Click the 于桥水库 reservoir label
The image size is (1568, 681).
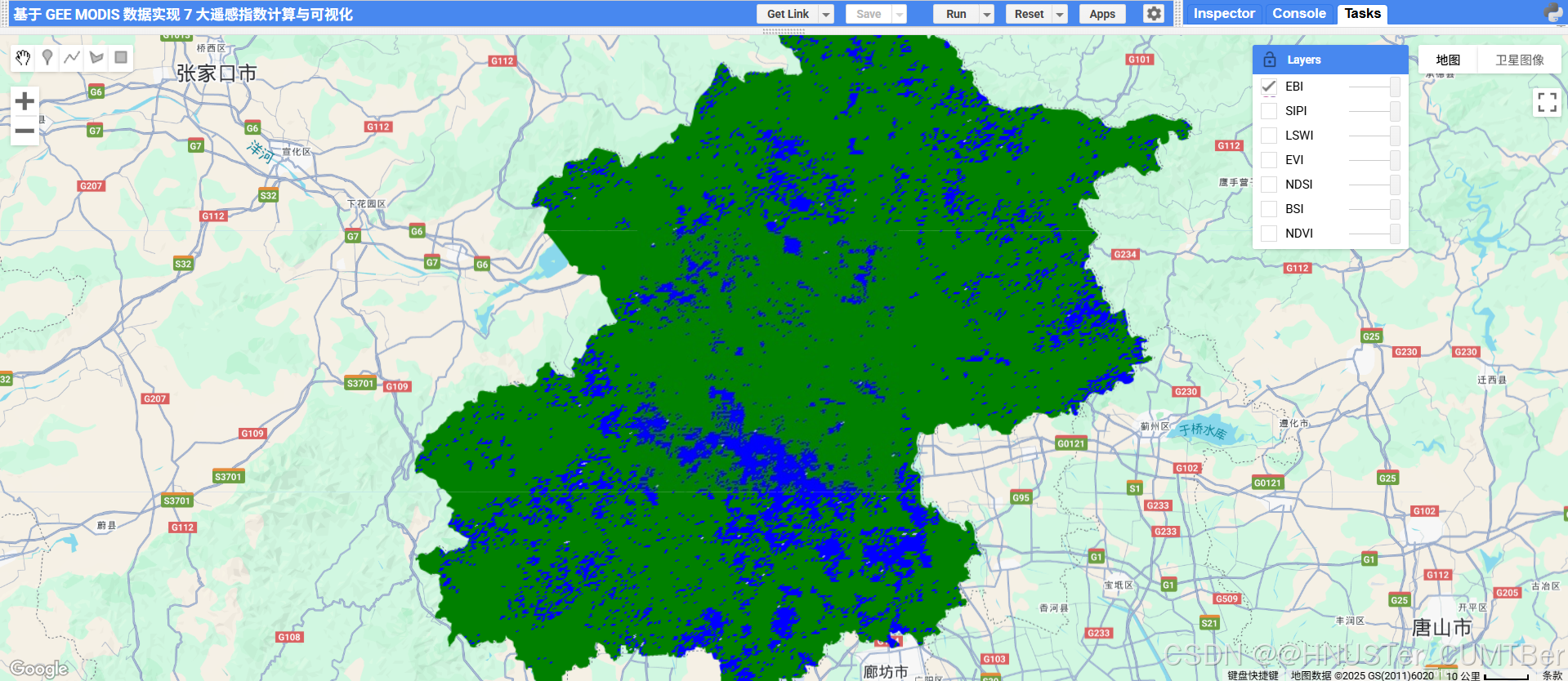pyautogui.click(x=1202, y=430)
